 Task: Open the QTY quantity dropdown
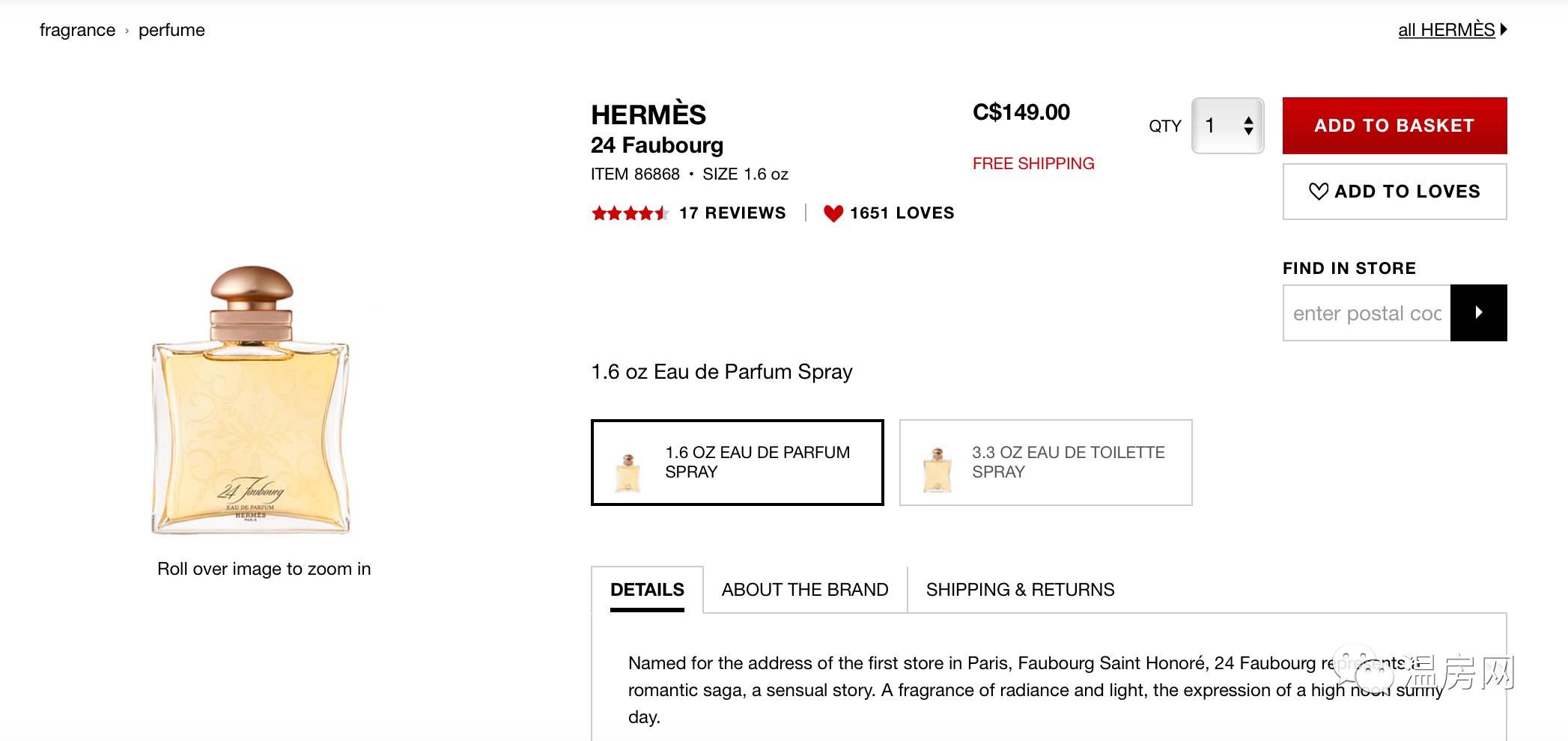click(x=1227, y=126)
